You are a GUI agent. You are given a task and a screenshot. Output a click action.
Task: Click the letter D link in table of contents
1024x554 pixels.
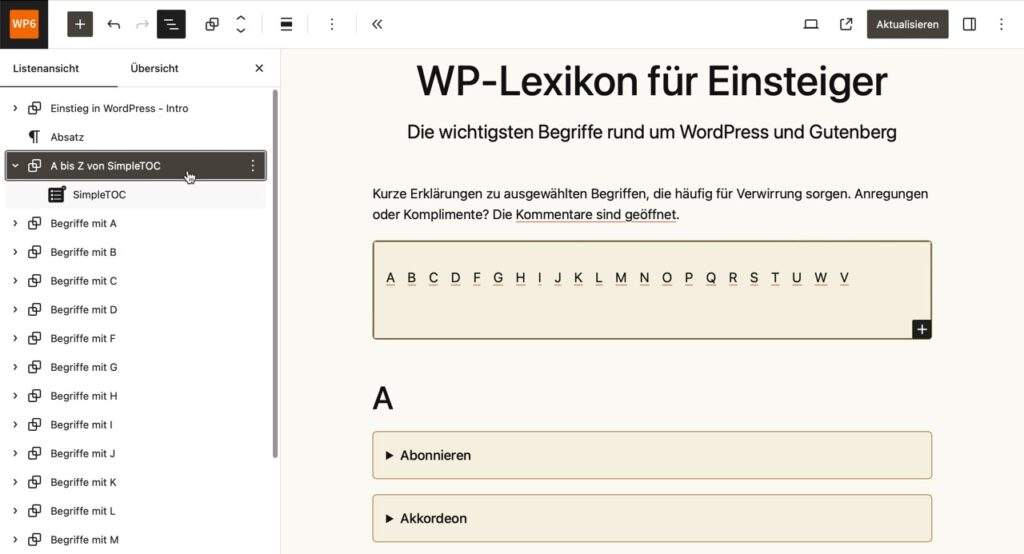[456, 278]
